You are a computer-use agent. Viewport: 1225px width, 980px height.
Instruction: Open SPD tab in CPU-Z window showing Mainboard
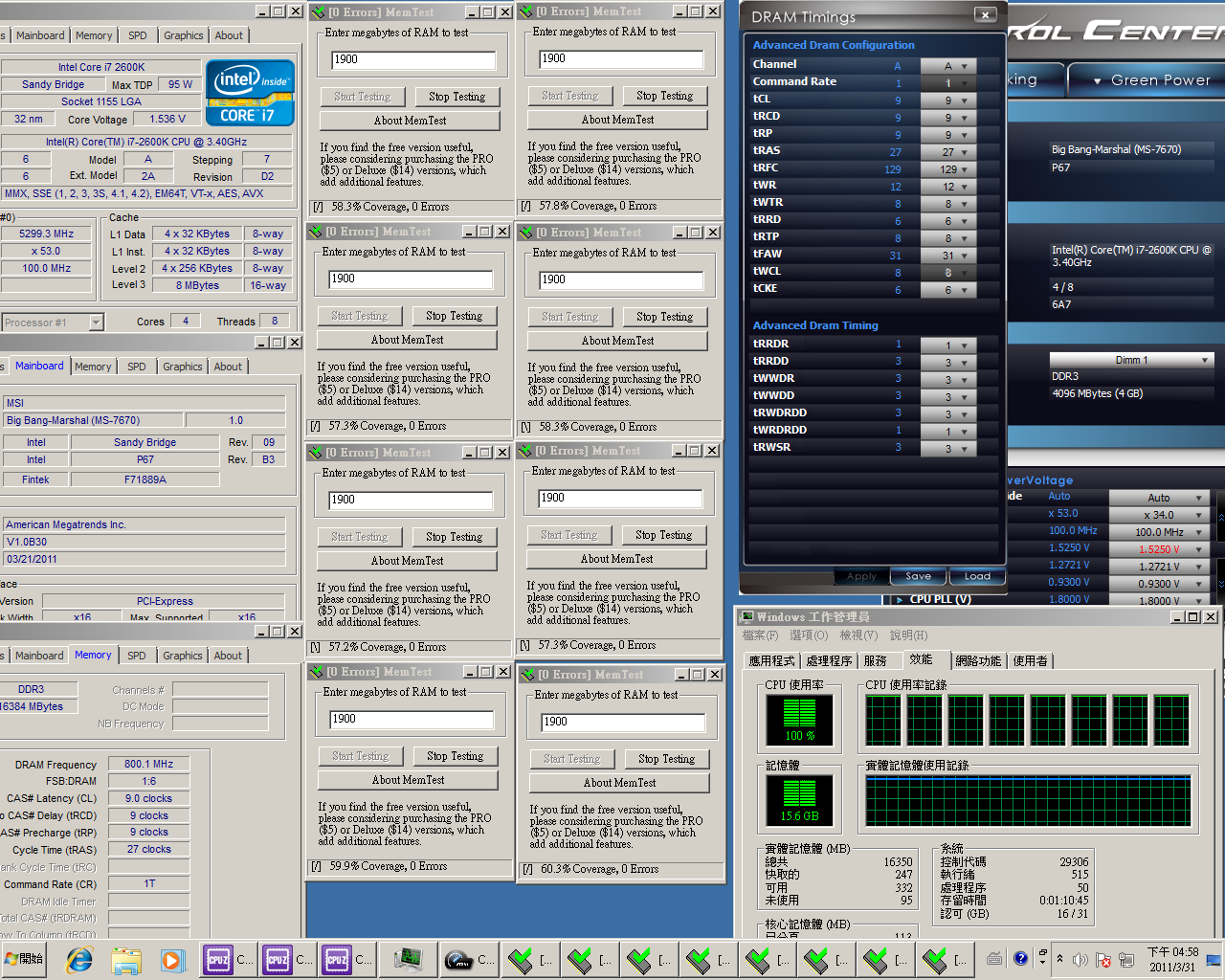click(x=137, y=367)
